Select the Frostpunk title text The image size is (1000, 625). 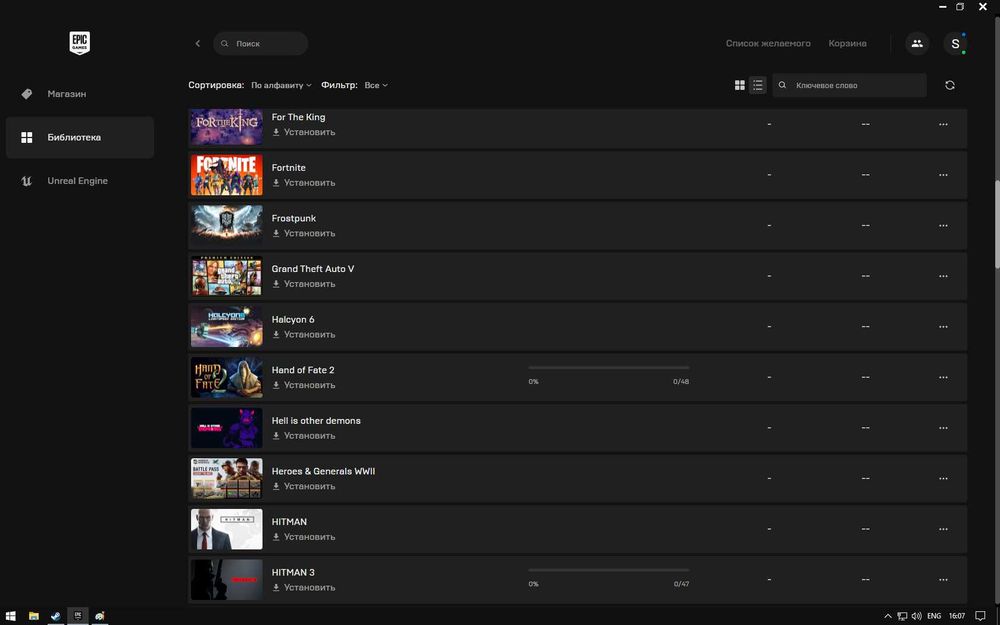293,218
